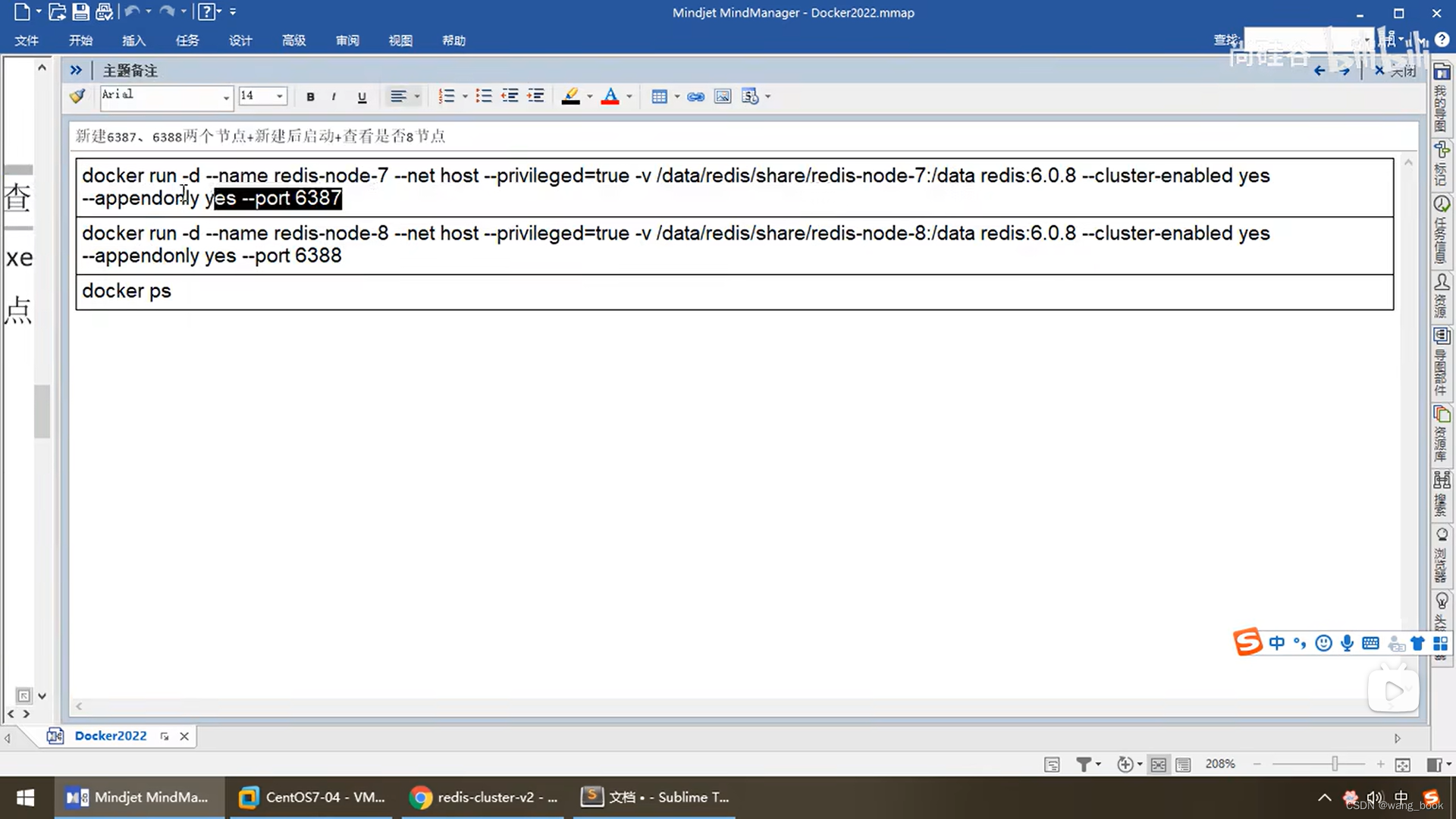
Task: Increase the paragraph indent
Action: (x=536, y=96)
